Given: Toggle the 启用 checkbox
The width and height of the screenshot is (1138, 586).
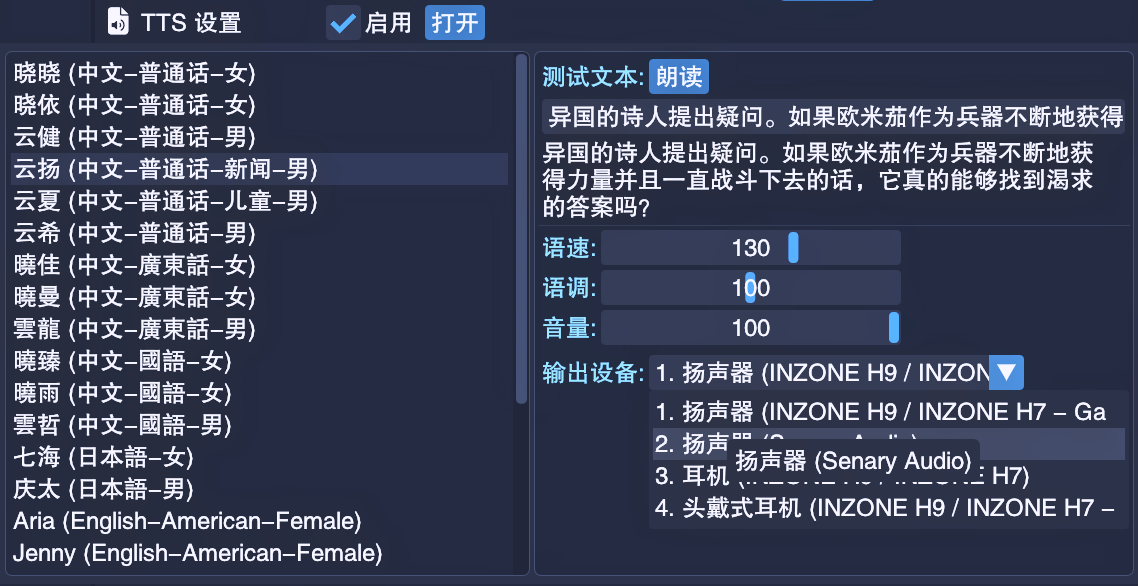Looking at the screenshot, I should 343,22.
